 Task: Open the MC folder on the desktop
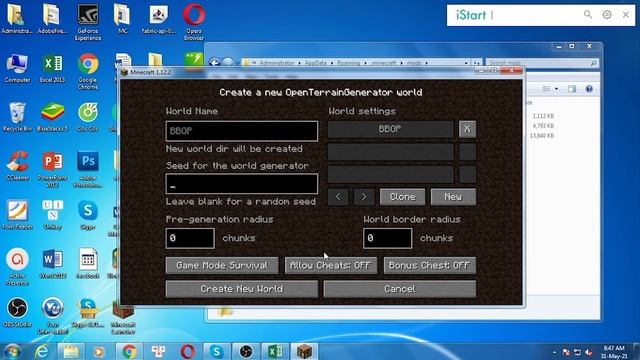(122, 19)
